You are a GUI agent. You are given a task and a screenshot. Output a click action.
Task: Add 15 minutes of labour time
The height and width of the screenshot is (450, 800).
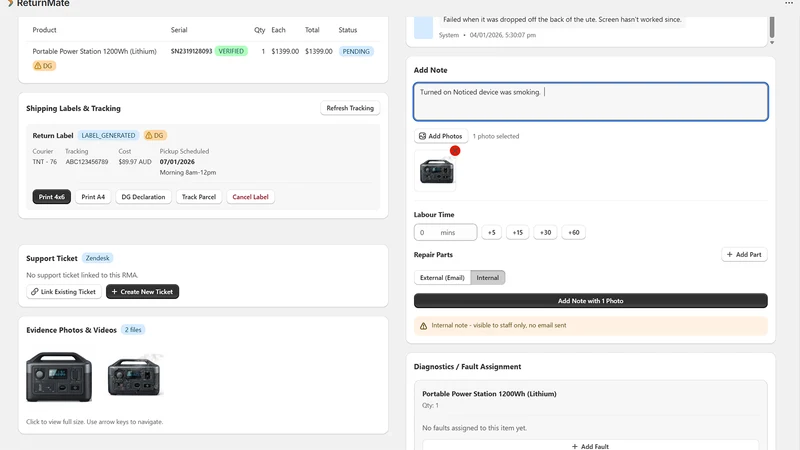tap(518, 233)
